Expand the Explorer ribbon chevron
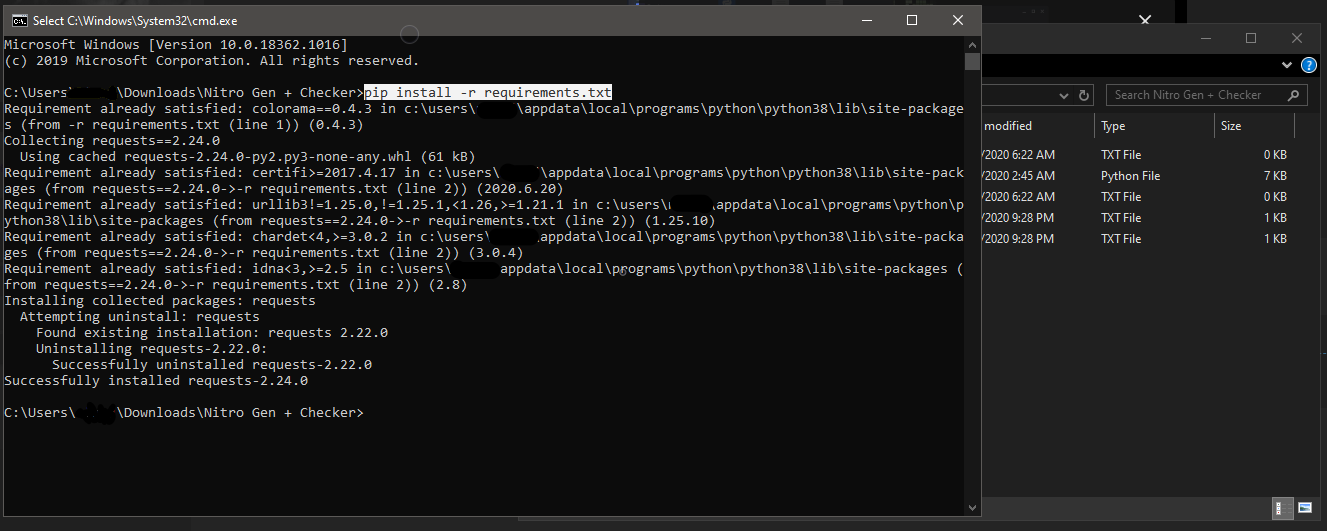This screenshot has width=1327, height=531. 1288,66
